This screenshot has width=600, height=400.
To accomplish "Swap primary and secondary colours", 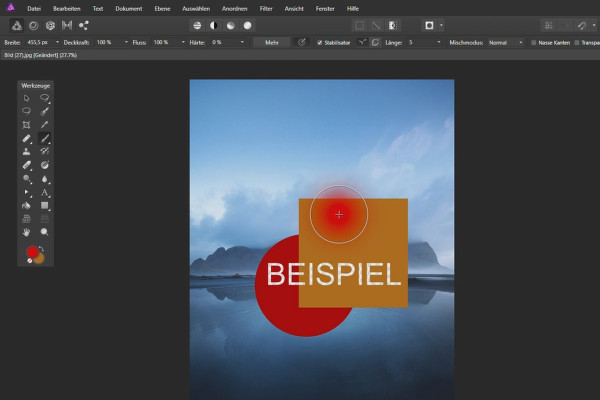I will coord(41,249).
